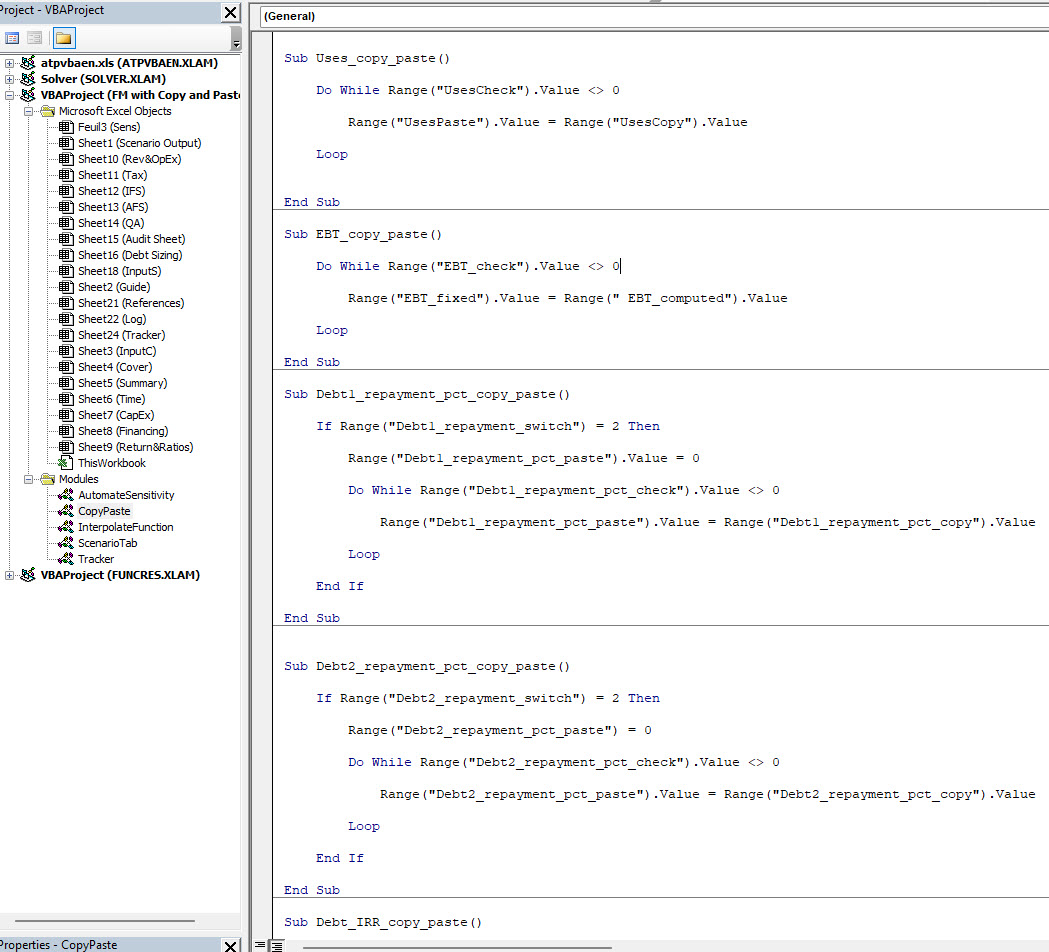Select the Sheet15 (Audit Sheet) icon
1049x952 pixels.
66,240
